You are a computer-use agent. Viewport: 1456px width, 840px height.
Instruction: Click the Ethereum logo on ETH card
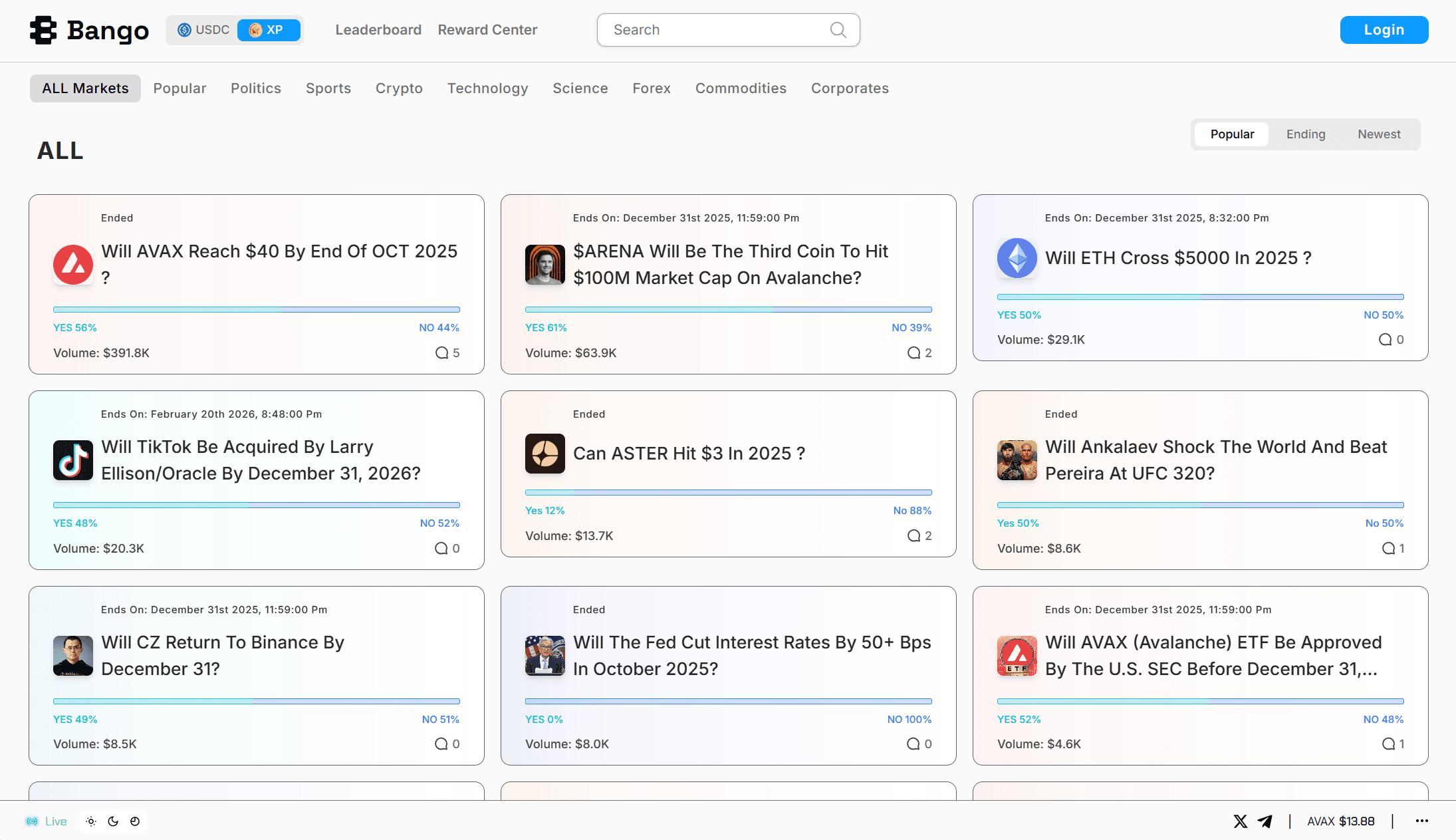[1017, 258]
